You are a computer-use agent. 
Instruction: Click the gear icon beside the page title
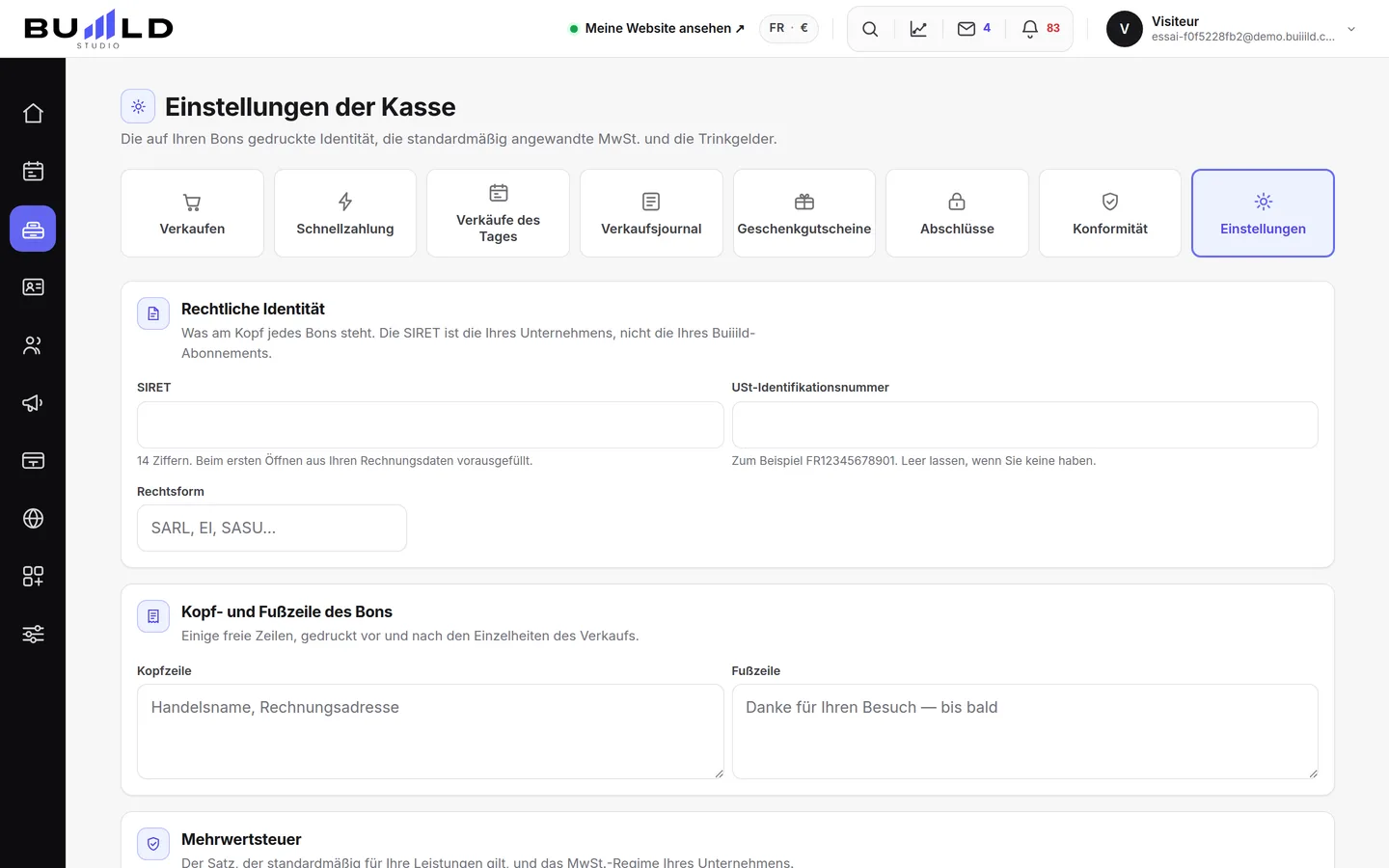138,106
